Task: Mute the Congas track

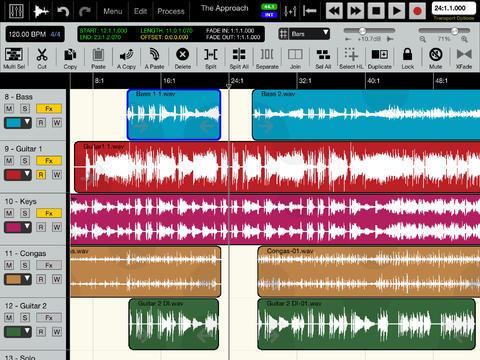Action: tap(9, 265)
